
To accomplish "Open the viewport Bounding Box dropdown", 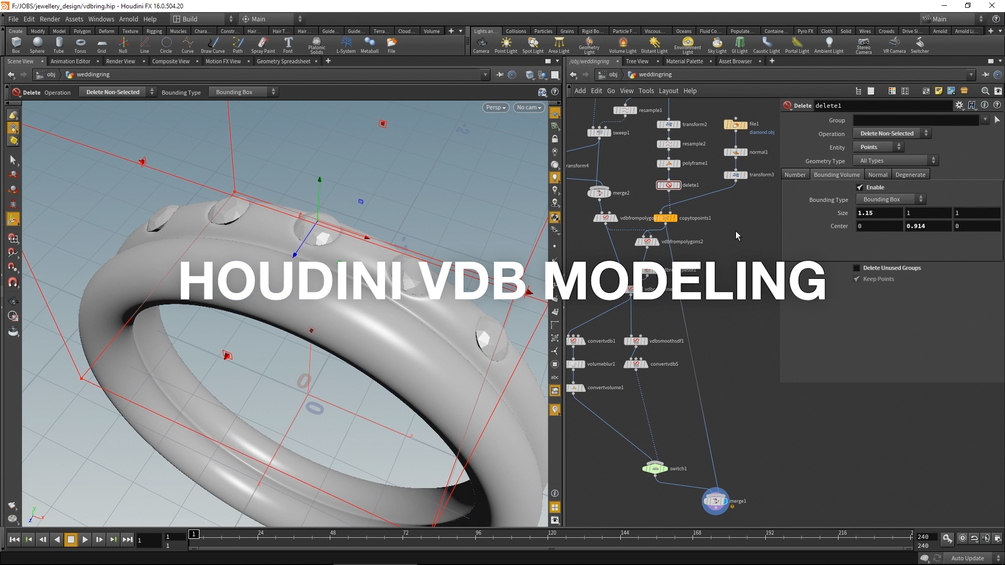I will click(244, 92).
